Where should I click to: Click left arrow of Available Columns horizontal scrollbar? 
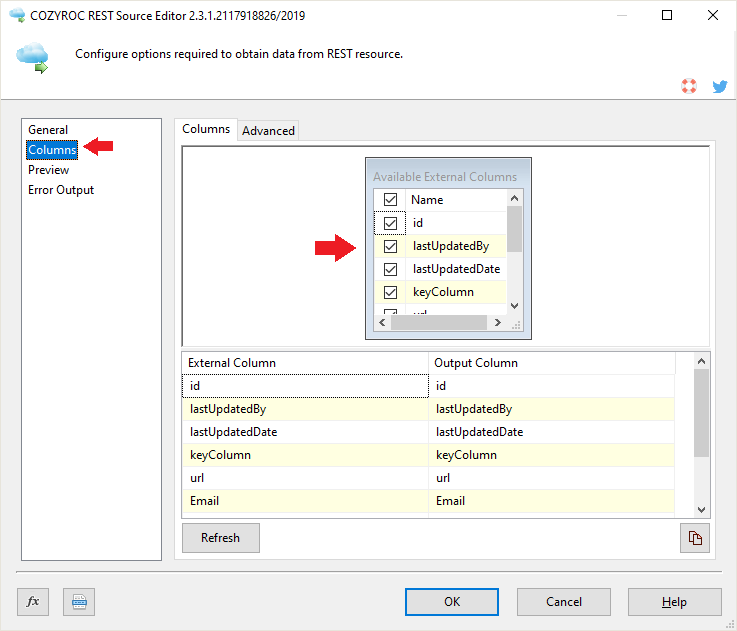point(382,323)
